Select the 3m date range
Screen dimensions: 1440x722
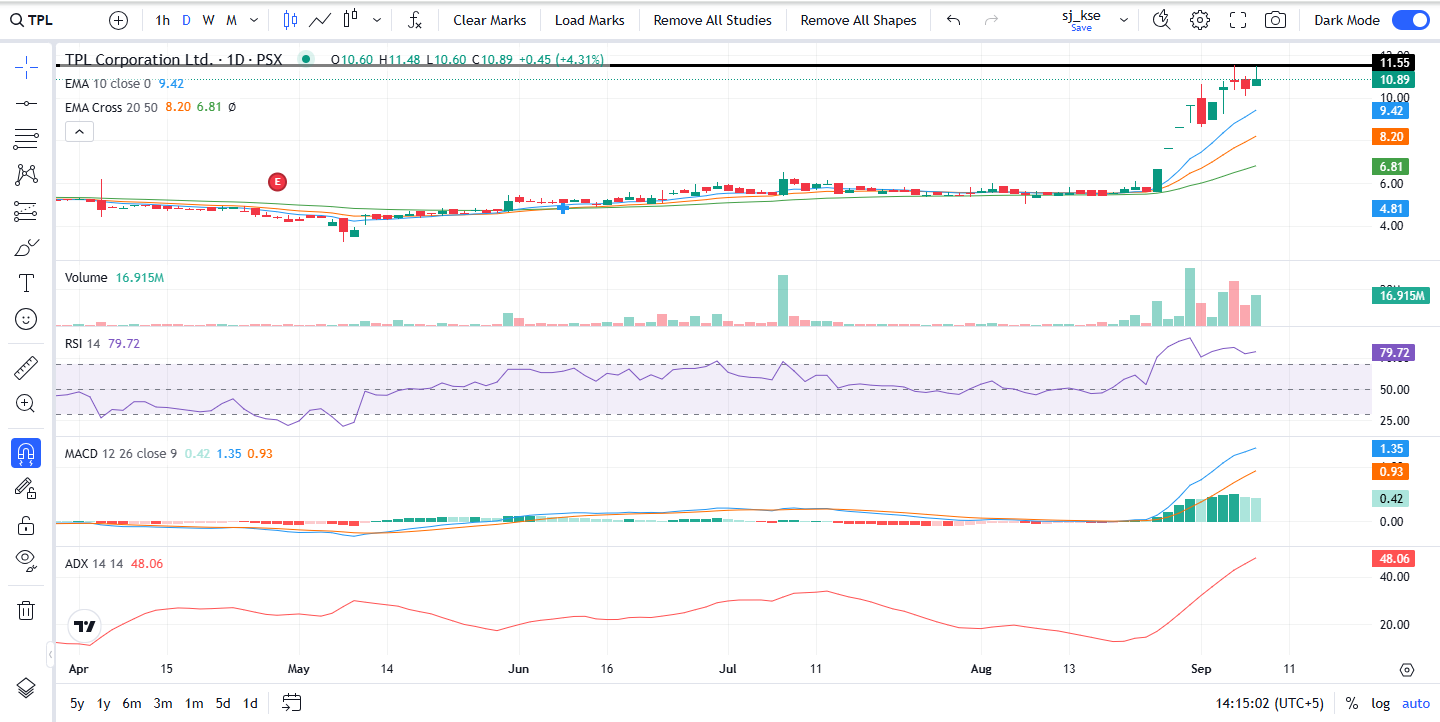tap(163, 703)
